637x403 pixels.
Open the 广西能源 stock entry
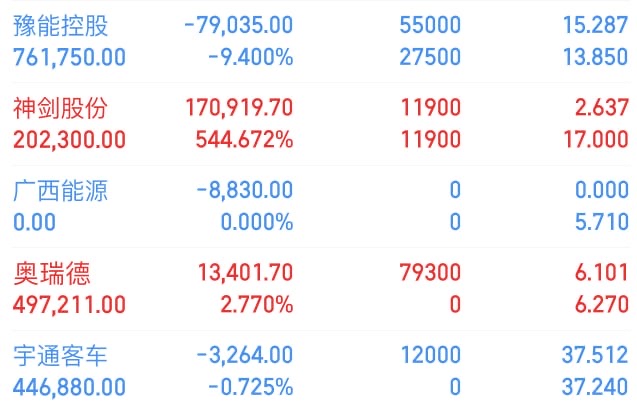point(60,190)
